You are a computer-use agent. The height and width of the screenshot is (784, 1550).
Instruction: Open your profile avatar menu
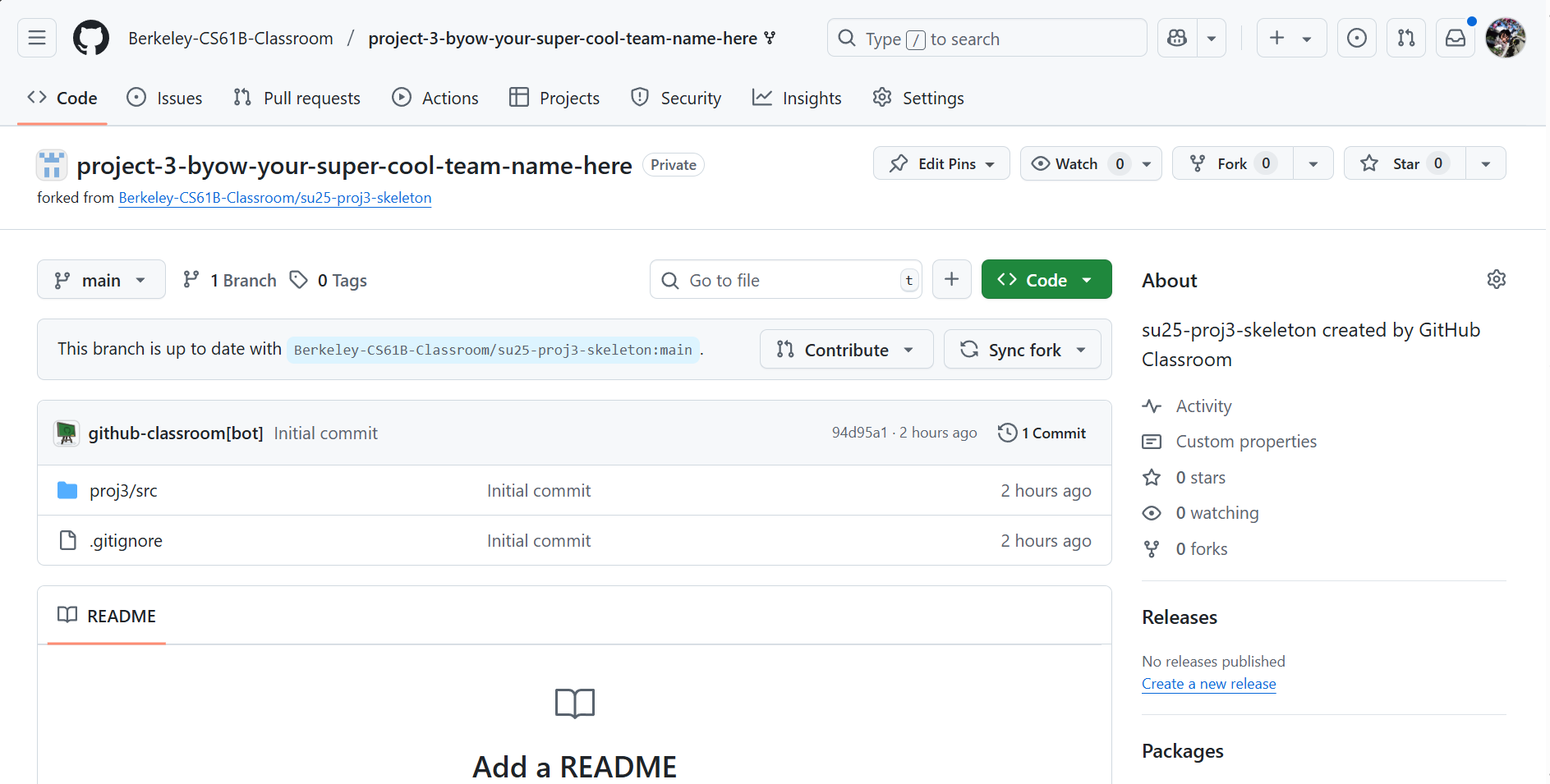(x=1506, y=38)
